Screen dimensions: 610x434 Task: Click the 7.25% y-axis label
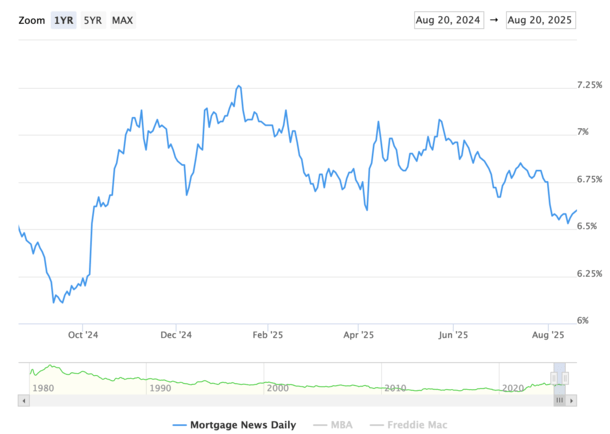tap(589, 85)
